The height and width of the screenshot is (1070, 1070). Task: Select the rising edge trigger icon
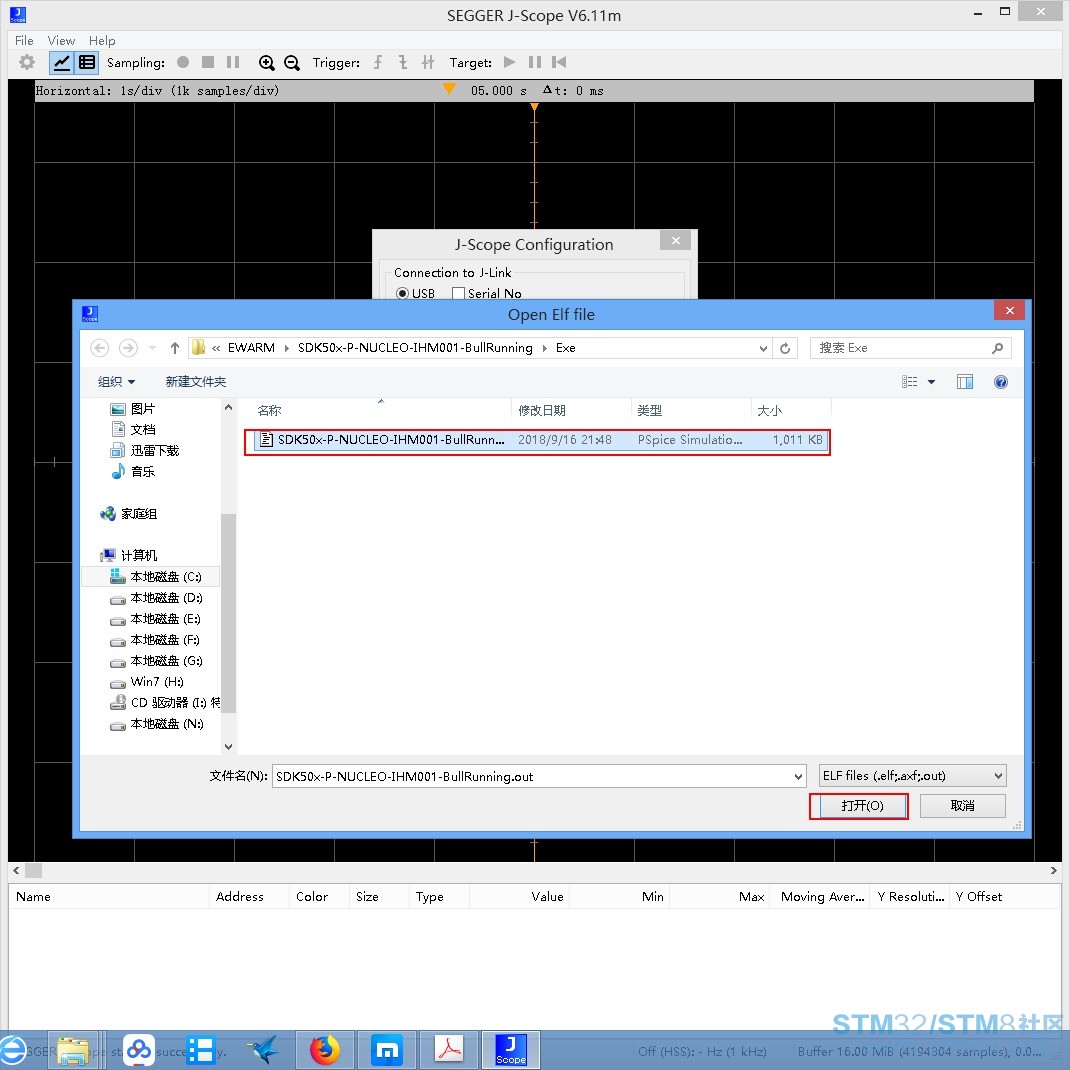tap(377, 62)
